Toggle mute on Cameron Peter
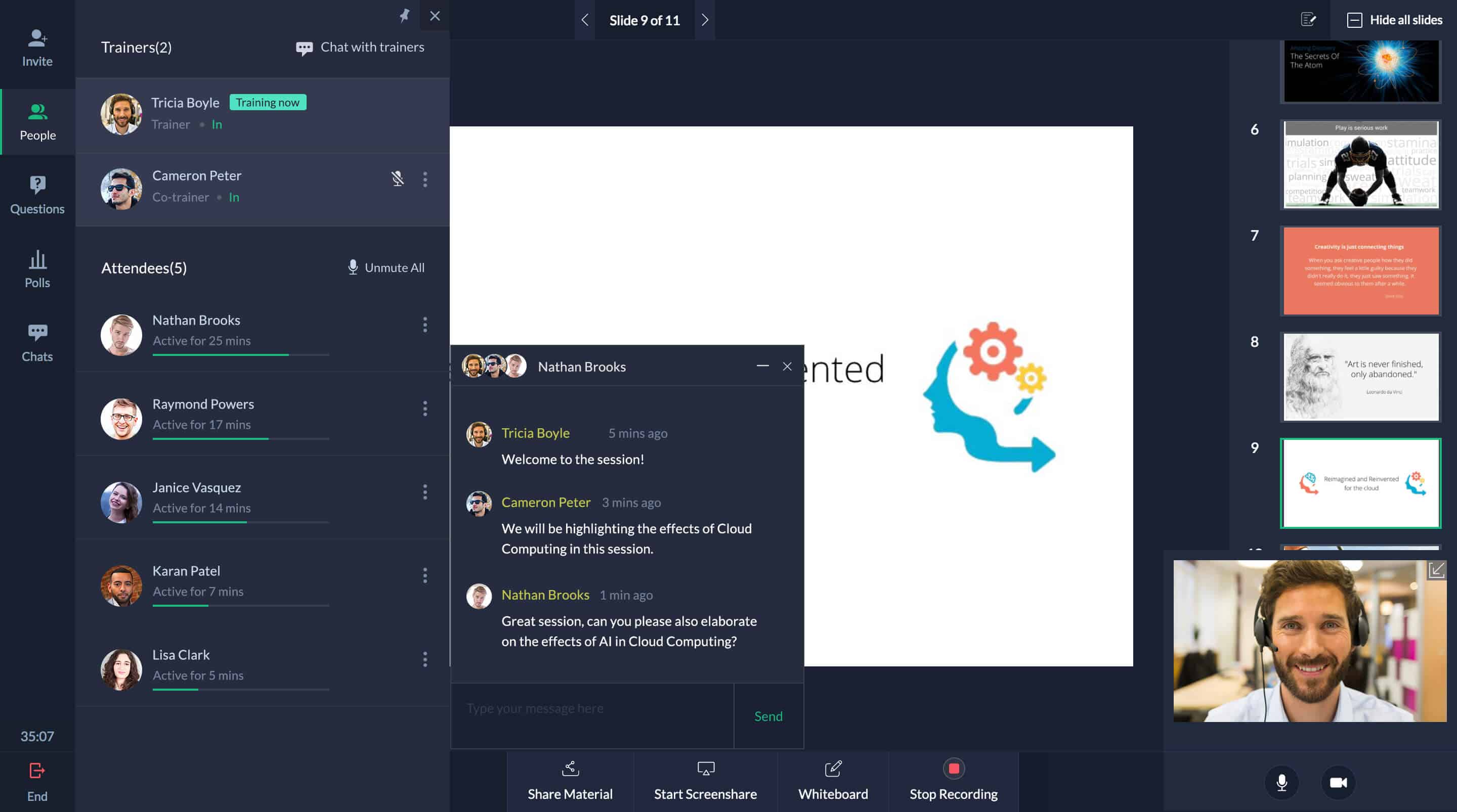The image size is (1457, 812). (397, 178)
